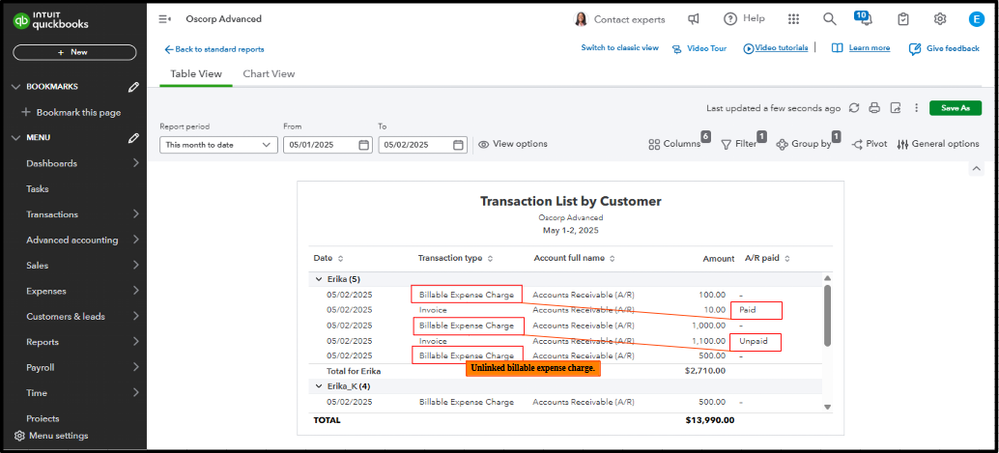The image size is (999, 453).
Task: Export the report via export icon
Action: pyautogui.click(x=895, y=108)
